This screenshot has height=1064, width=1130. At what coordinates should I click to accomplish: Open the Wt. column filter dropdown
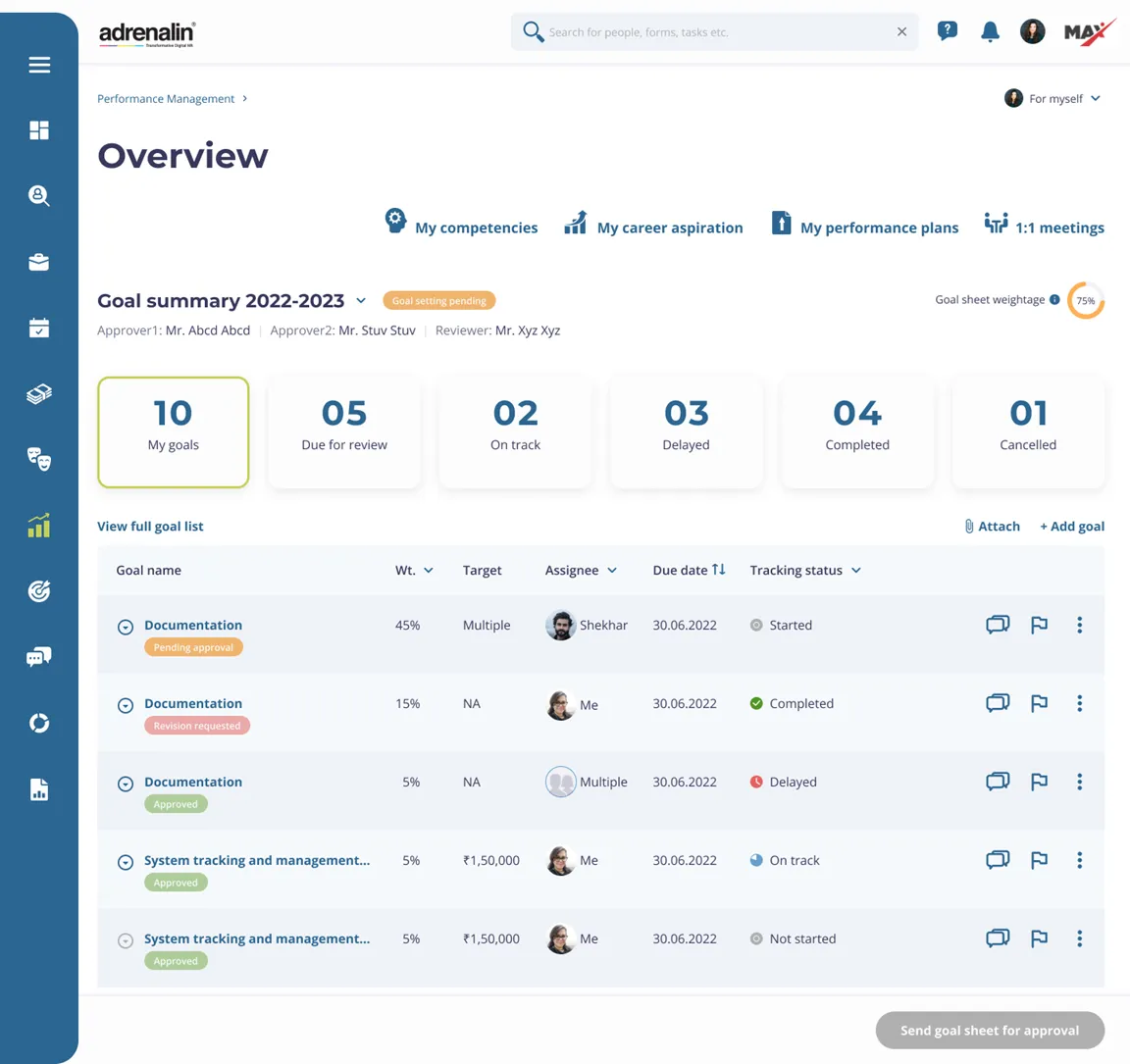point(428,570)
